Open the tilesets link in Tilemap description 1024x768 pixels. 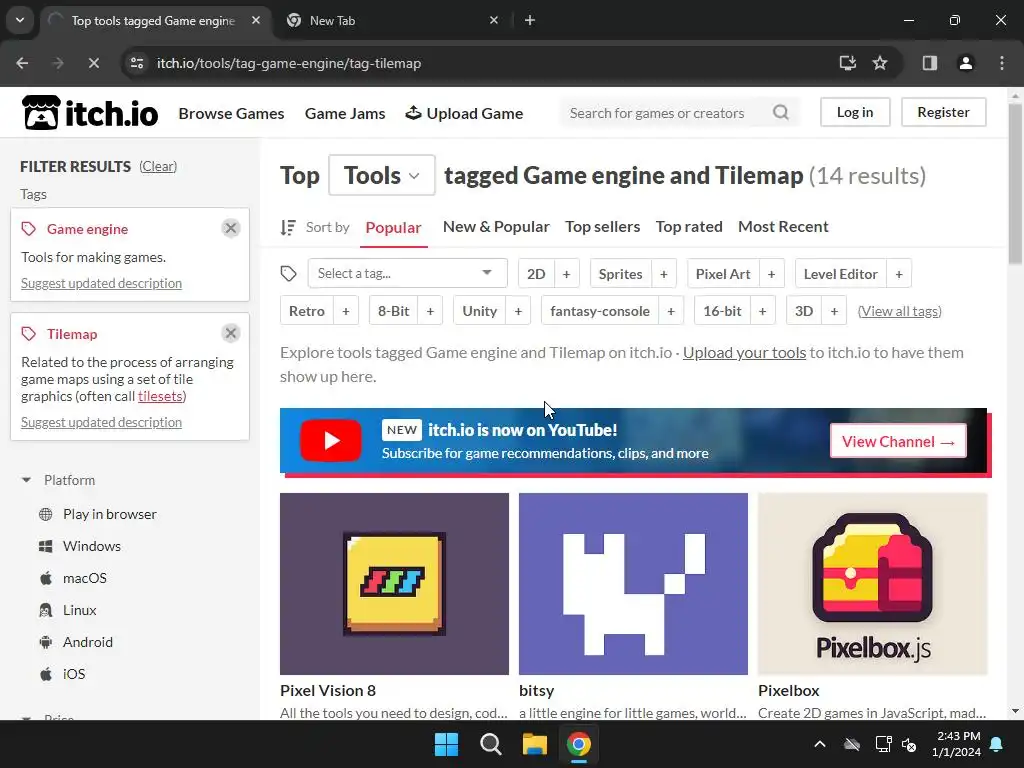(160, 396)
